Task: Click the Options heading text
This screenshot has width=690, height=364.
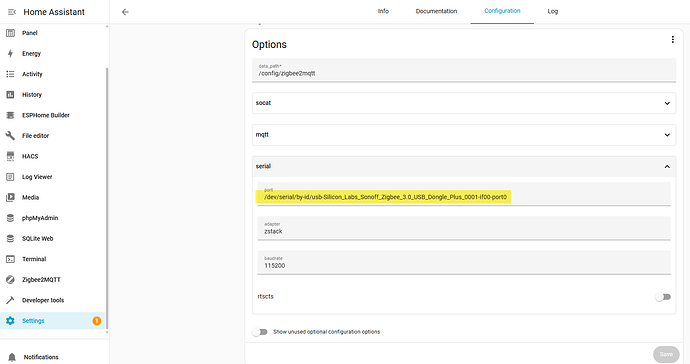Action: click(269, 44)
